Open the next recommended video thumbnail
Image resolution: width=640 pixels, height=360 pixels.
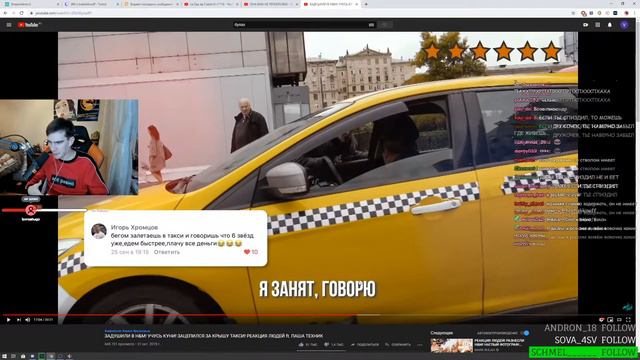(x=451, y=345)
